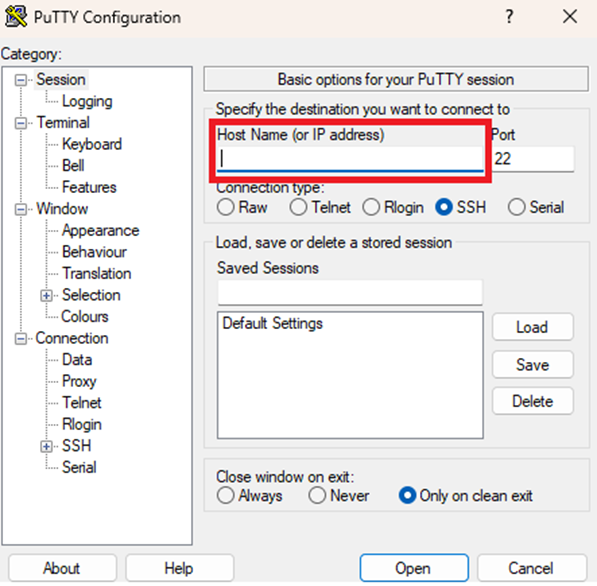
Task: Open the Proxy settings category
Action: coord(79,382)
